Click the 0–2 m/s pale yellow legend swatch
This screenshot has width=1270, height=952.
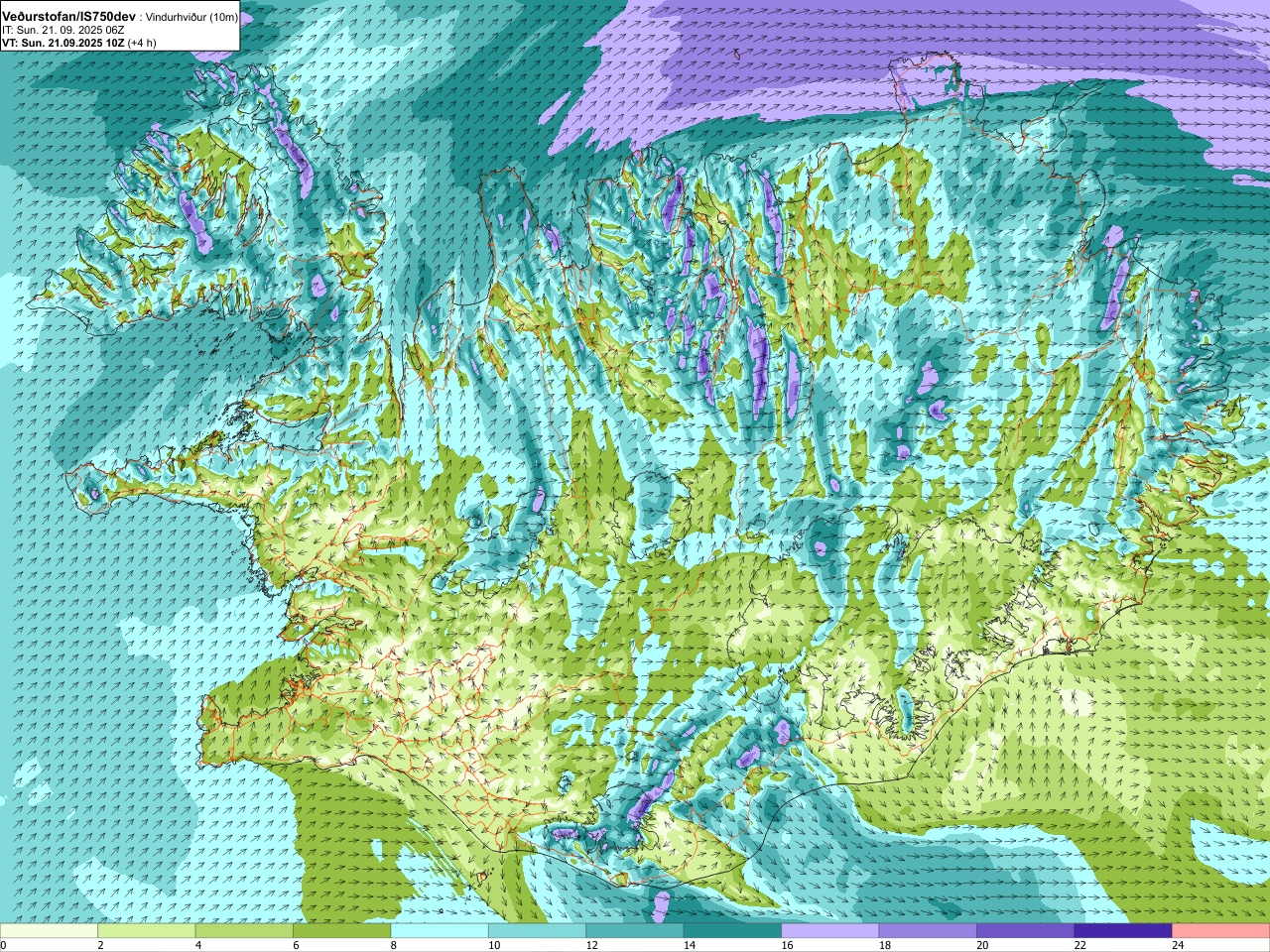tap(49, 931)
